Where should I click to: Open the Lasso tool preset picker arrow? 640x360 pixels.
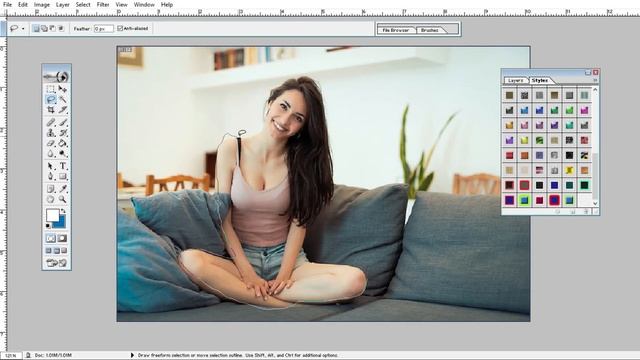pos(23,29)
